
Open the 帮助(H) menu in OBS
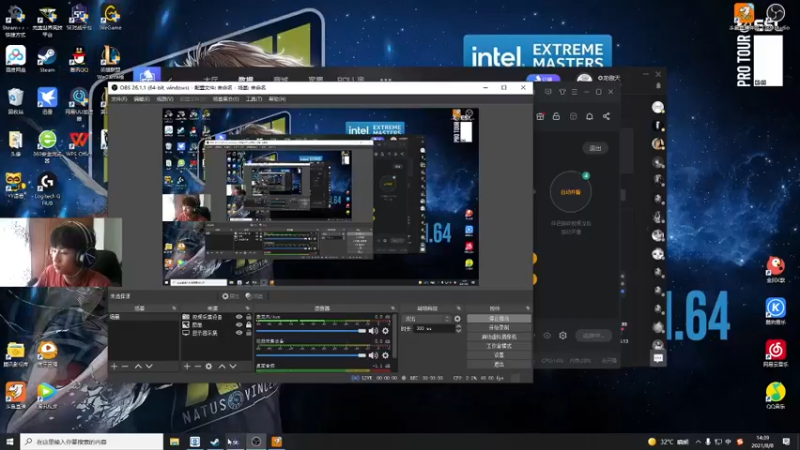pyautogui.click(x=277, y=99)
